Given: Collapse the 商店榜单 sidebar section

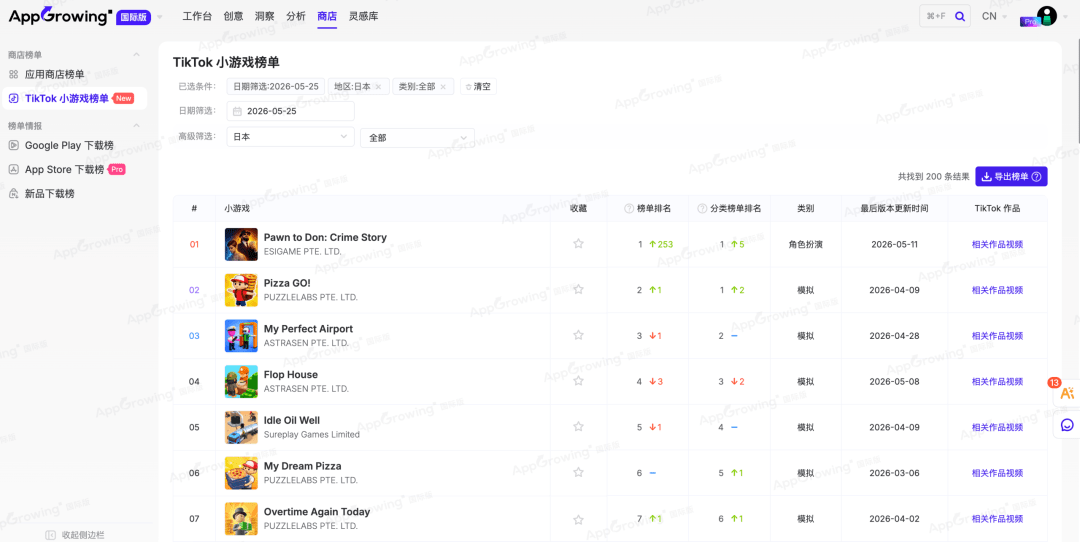Looking at the screenshot, I should pyautogui.click(x=136, y=54).
